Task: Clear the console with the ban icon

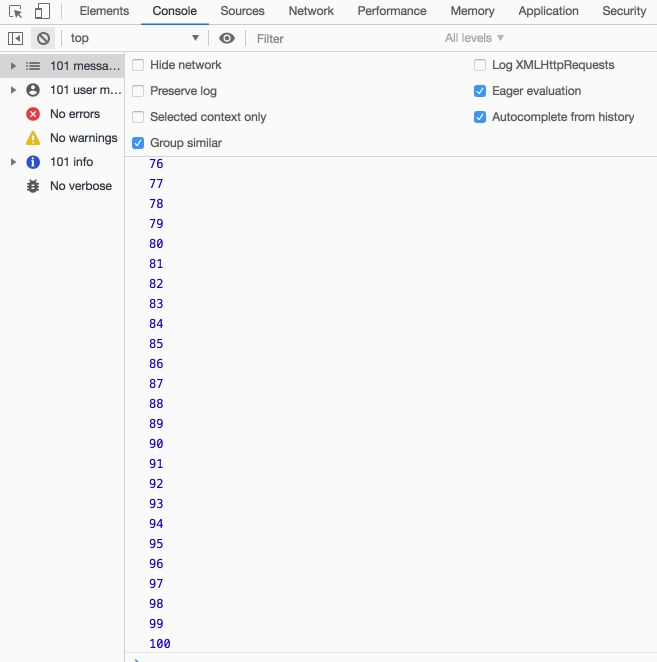Action: (43, 38)
